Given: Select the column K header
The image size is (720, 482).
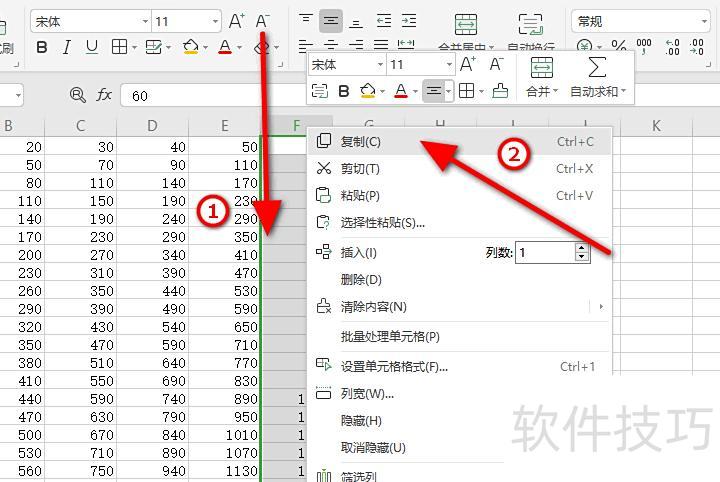Looking at the screenshot, I should [656, 125].
